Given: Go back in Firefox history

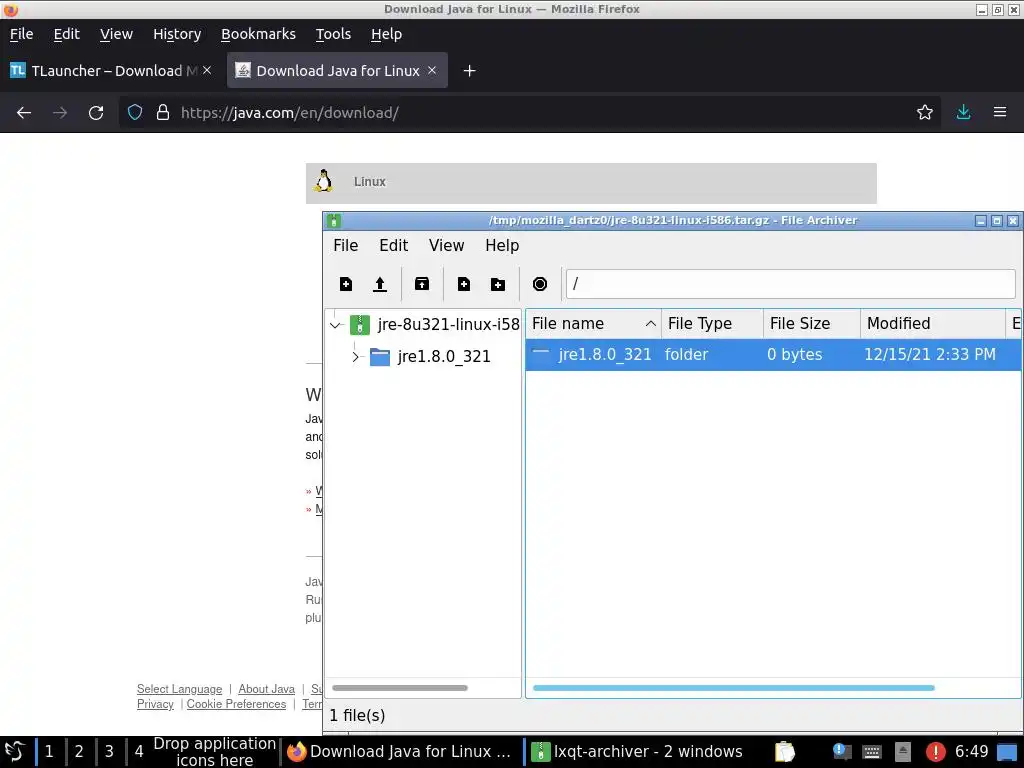Looking at the screenshot, I should pos(24,112).
